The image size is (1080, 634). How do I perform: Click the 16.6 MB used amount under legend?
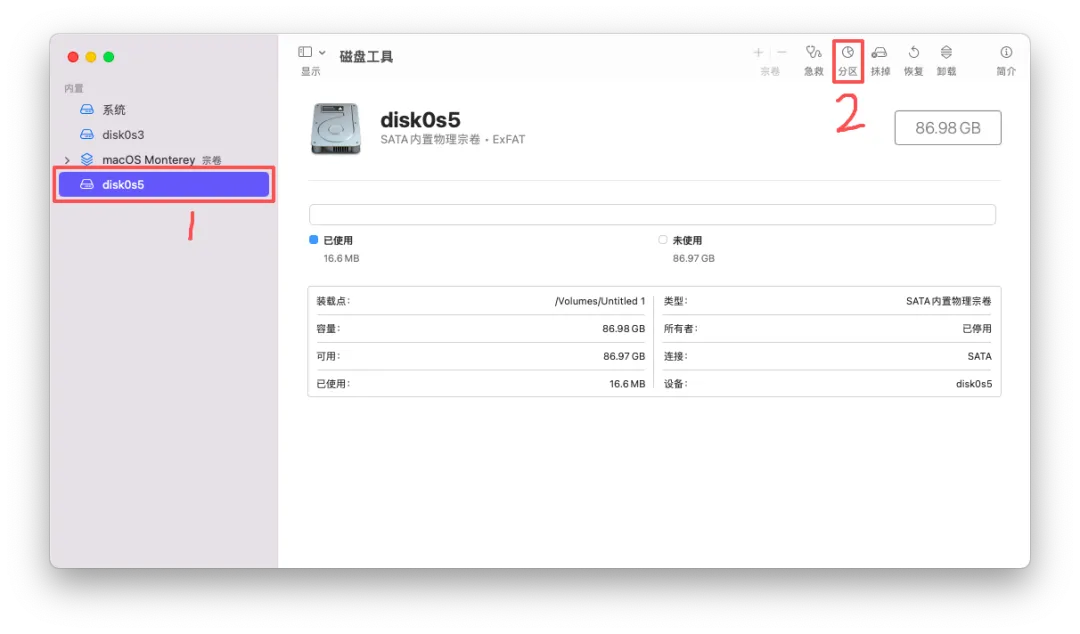point(342,258)
